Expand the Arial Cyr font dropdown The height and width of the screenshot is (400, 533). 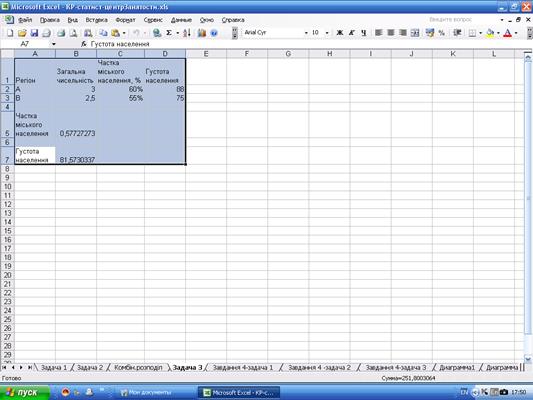306,33
